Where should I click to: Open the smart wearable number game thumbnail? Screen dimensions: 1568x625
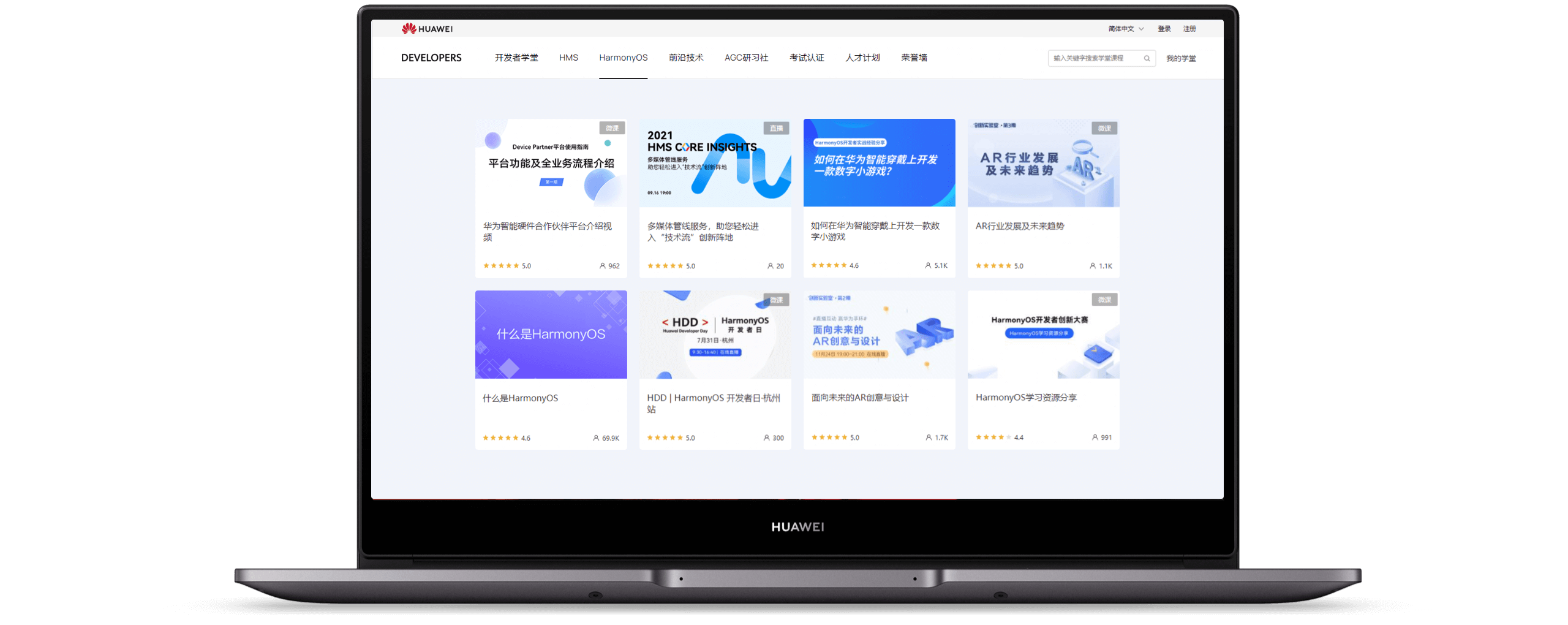[879, 163]
